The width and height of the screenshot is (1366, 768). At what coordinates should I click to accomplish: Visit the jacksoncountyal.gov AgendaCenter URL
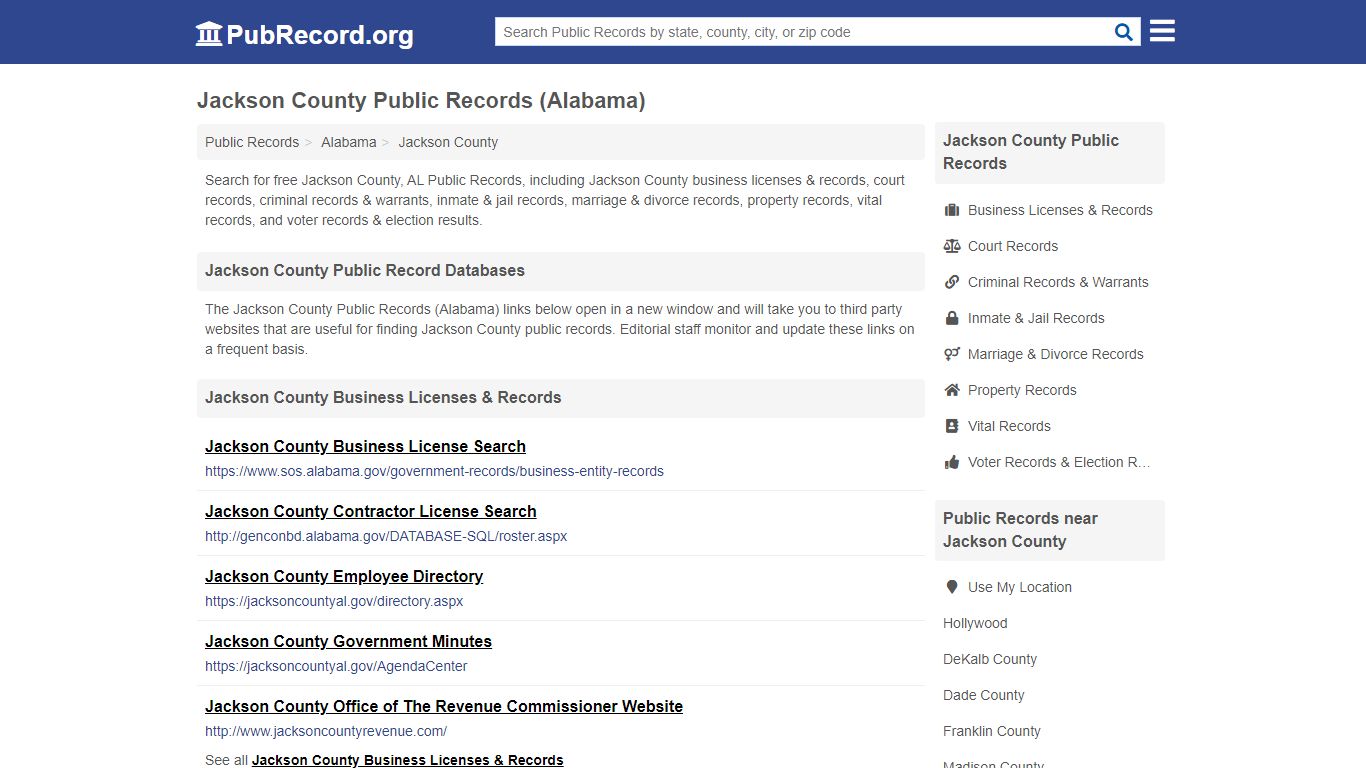point(336,666)
